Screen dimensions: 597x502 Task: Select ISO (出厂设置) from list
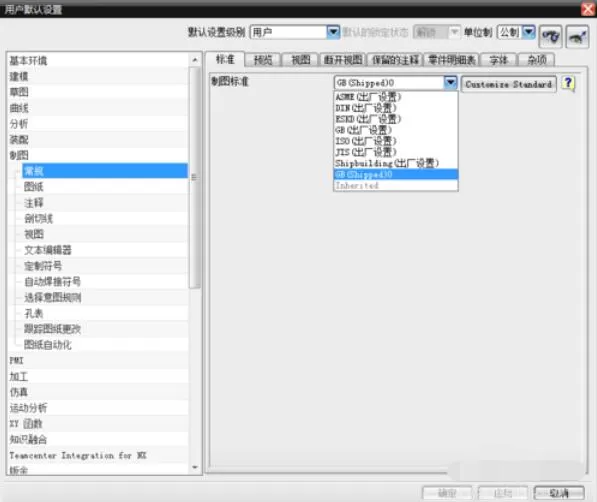[x=396, y=141]
